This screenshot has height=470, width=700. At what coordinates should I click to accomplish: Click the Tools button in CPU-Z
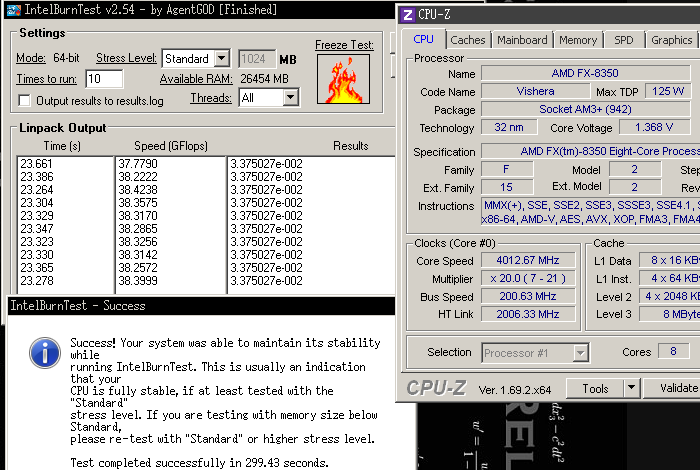click(x=595, y=388)
